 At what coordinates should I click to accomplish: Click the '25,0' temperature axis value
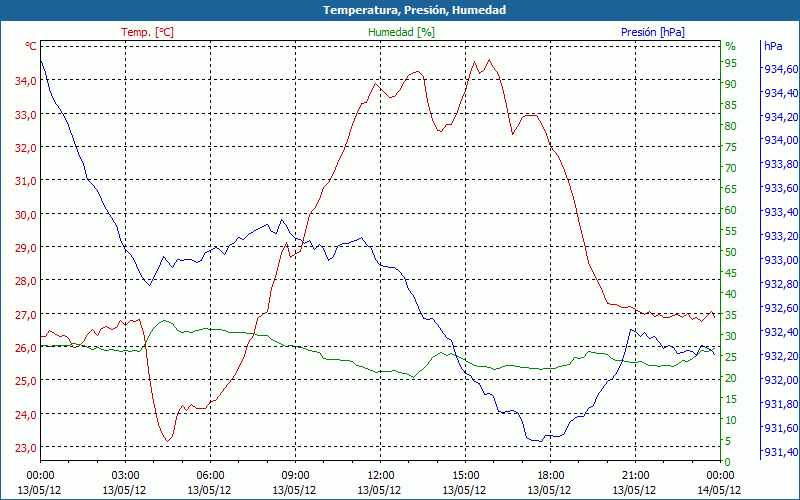click(x=27, y=381)
